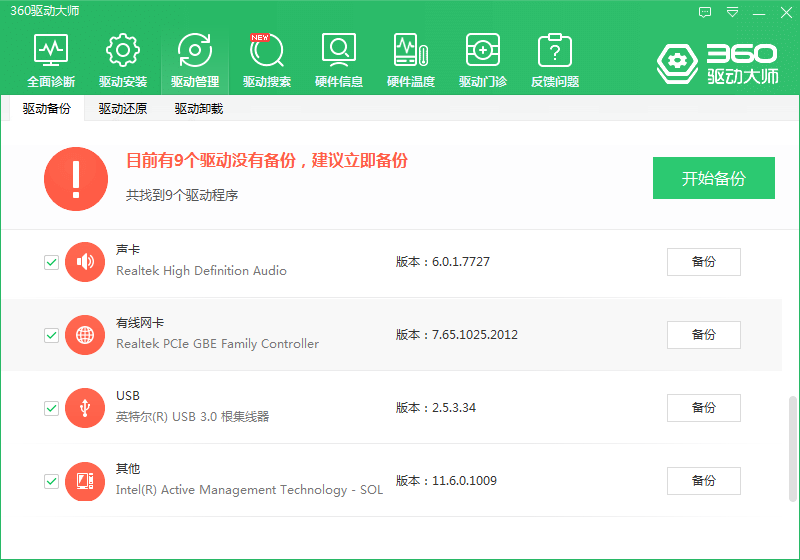
Task: Open the title bar main menu dropdown
Action: [732, 12]
